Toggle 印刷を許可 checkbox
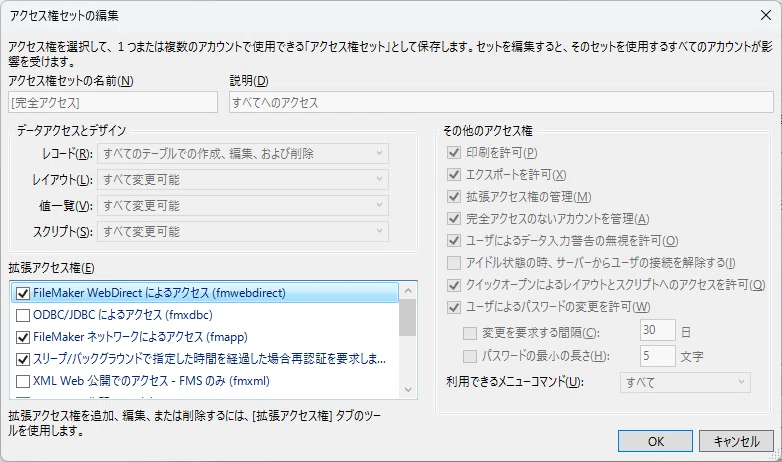Screen dimensions: 782x462 pyautogui.click(x=454, y=153)
